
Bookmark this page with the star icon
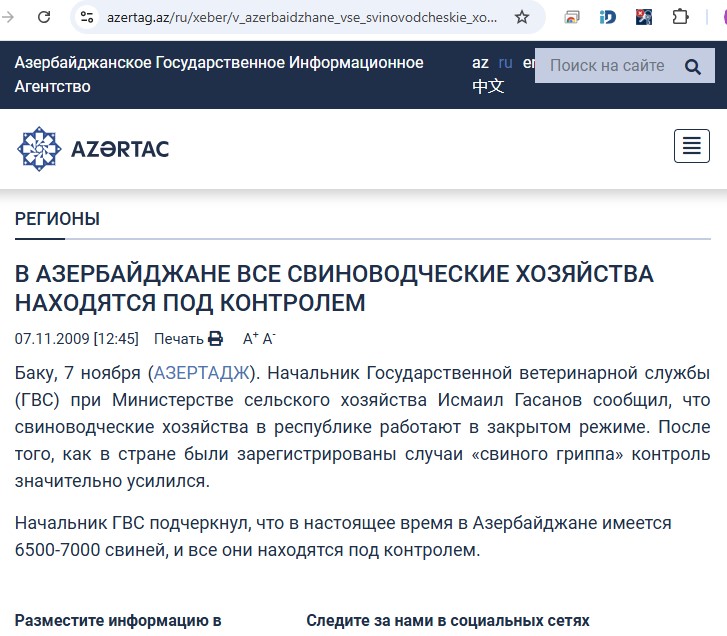point(521,17)
